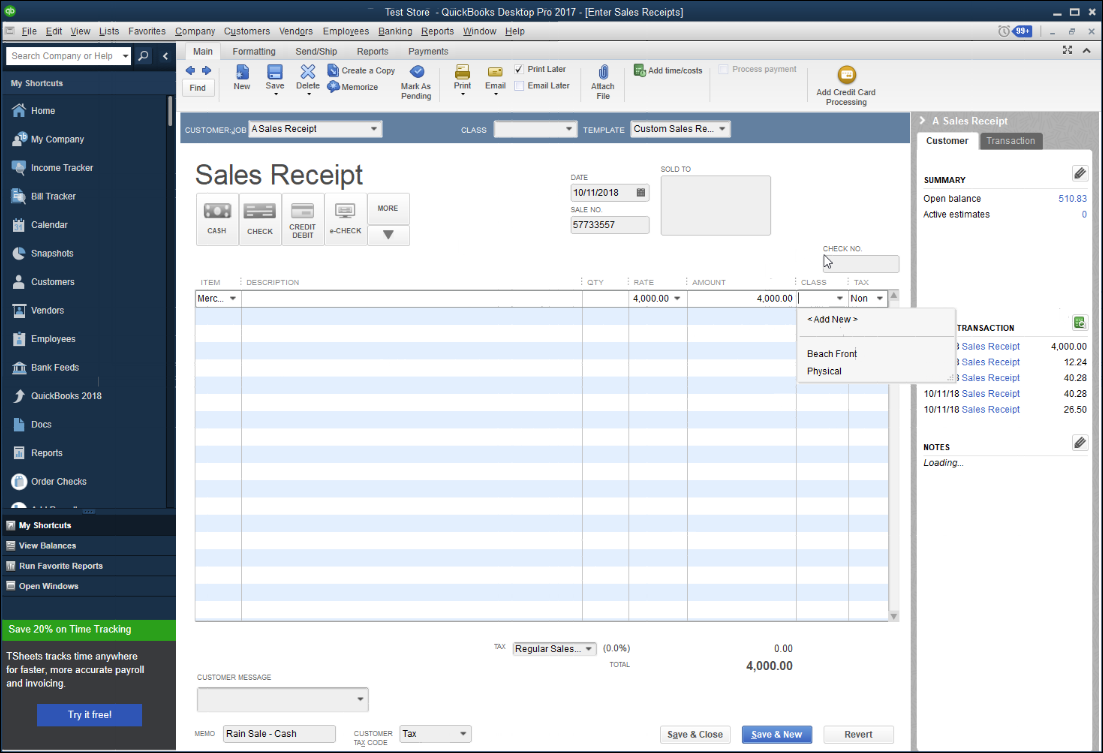
Task: Open the 4,000.00 Sales Receipt link
Action: [990, 346]
